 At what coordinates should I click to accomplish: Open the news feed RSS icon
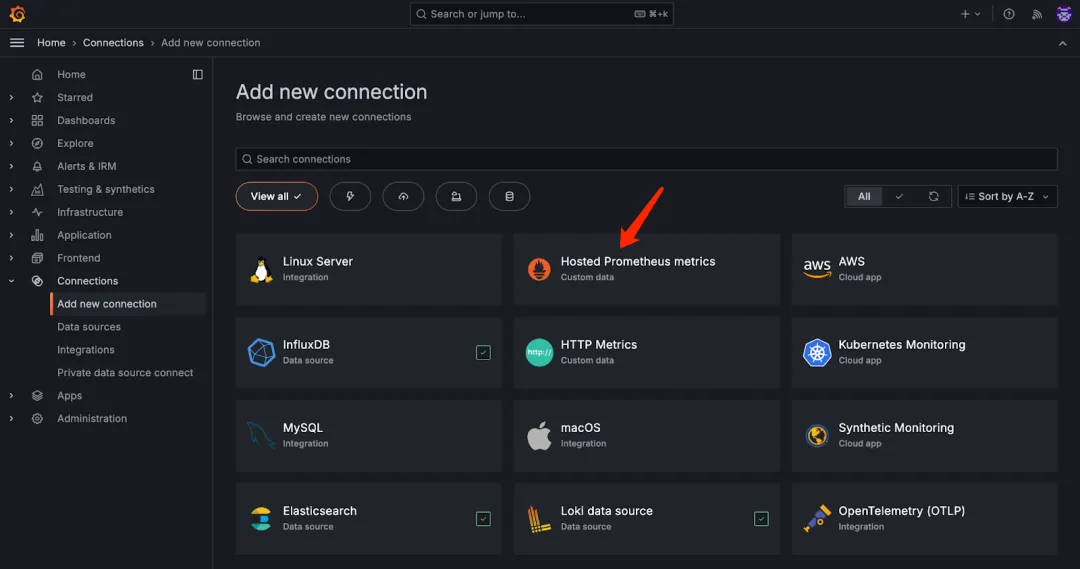coord(1037,14)
